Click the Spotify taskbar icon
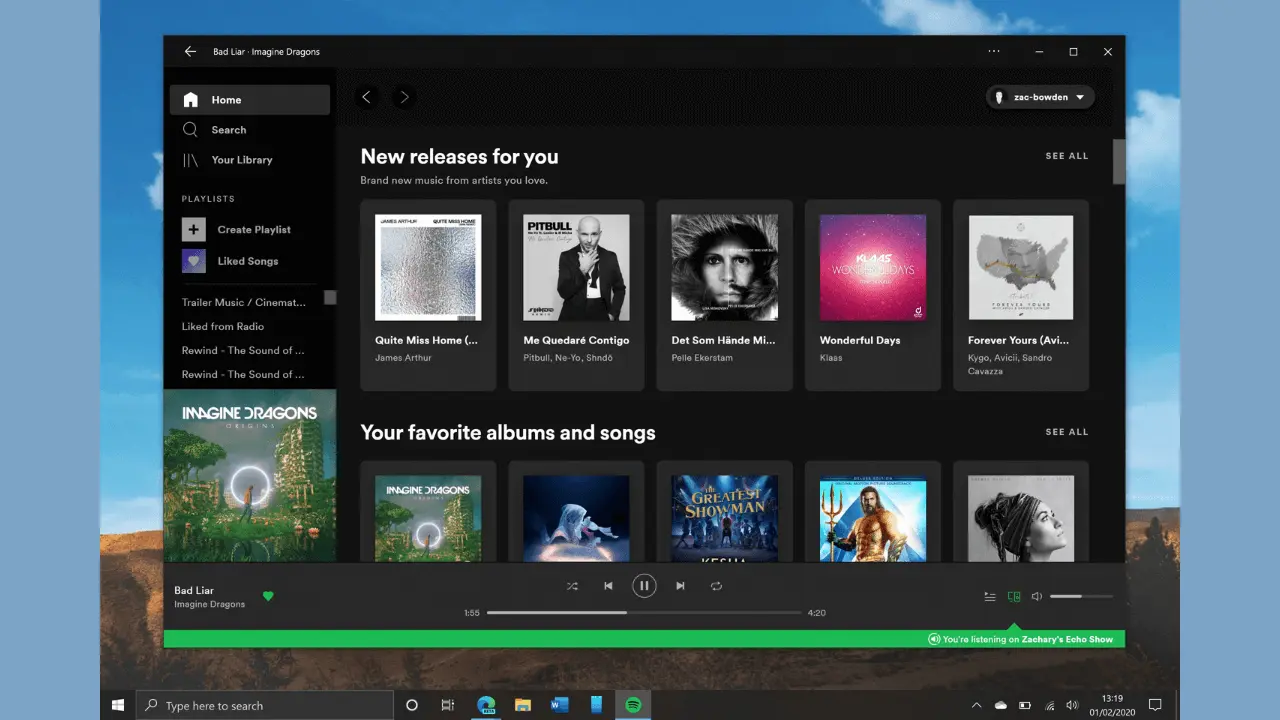The width and height of the screenshot is (1280, 720). 633,705
